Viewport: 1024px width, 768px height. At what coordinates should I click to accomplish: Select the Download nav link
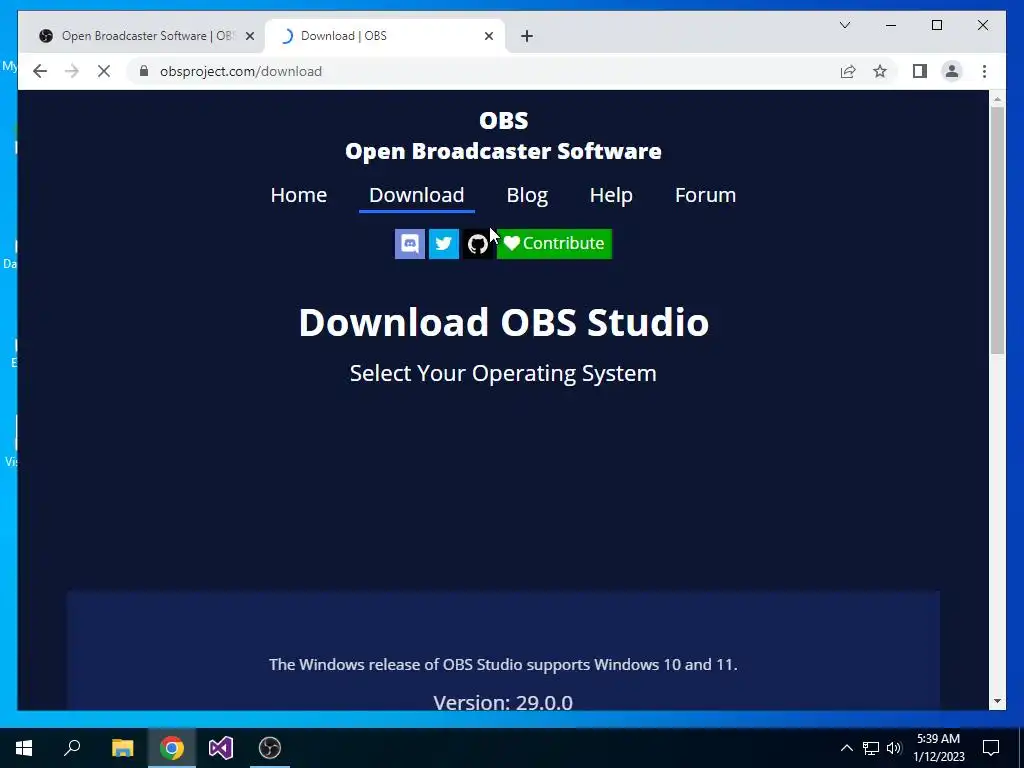tap(417, 195)
